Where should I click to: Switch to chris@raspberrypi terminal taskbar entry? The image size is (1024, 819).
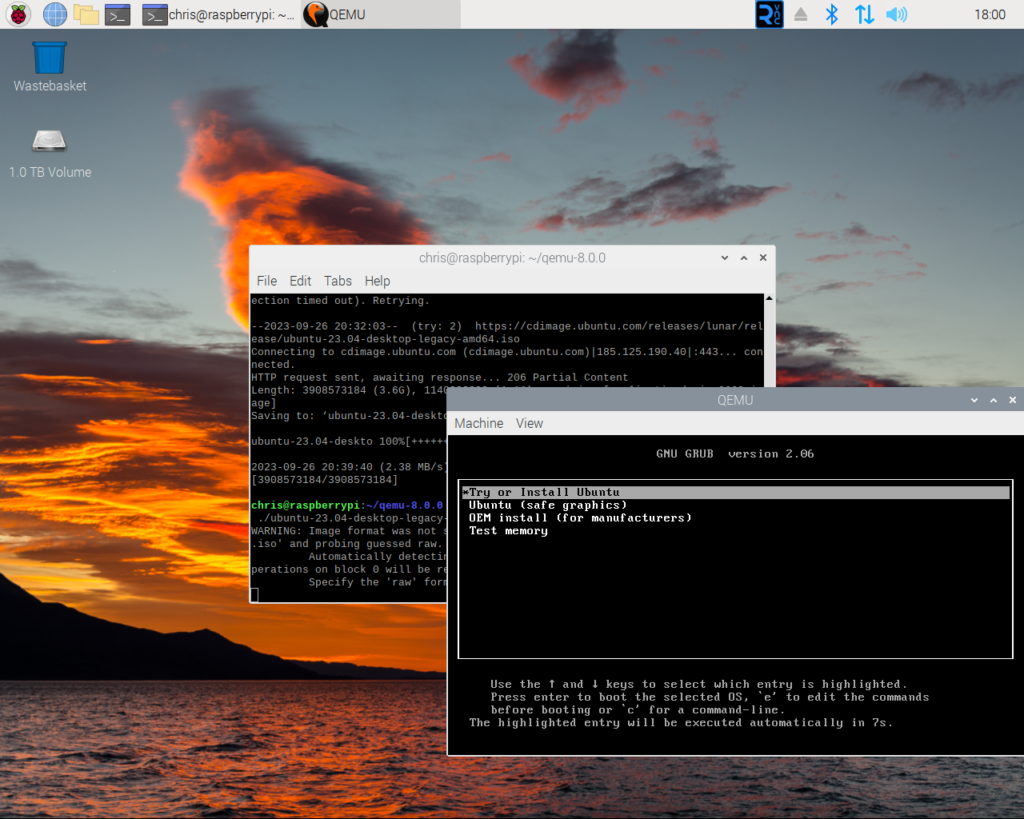219,14
